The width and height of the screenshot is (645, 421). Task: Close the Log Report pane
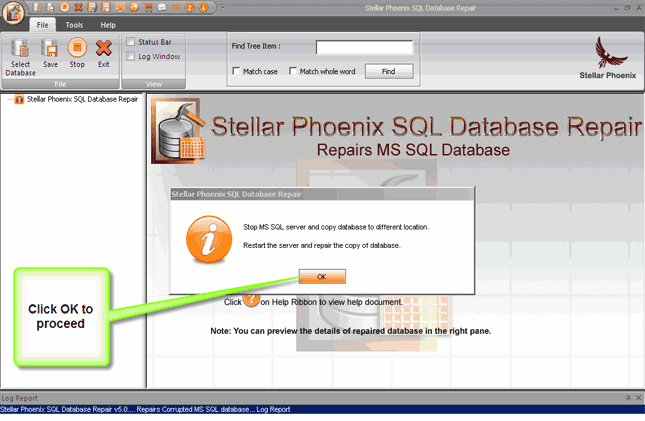coord(638,398)
